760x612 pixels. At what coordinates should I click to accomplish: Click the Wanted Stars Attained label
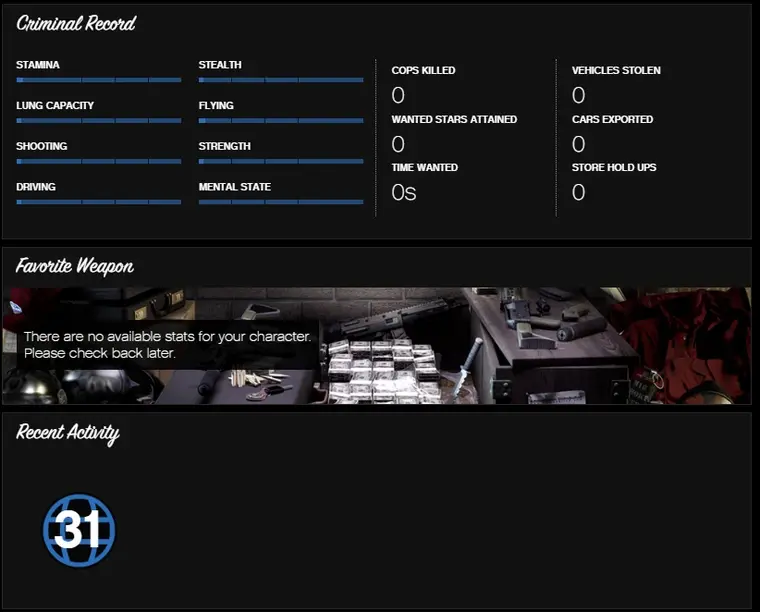[x=454, y=119]
